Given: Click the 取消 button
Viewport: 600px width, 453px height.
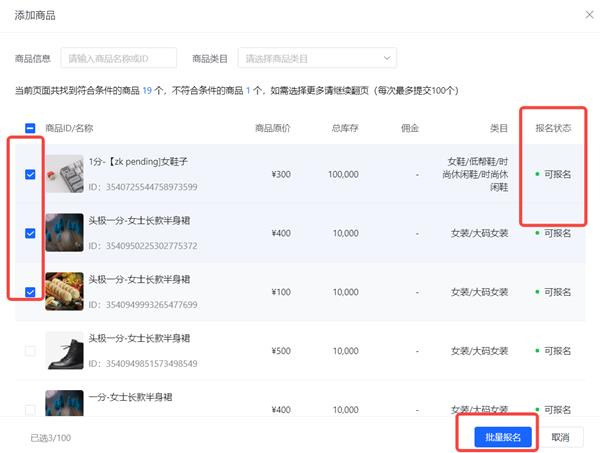Looking at the screenshot, I should (x=561, y=437).
